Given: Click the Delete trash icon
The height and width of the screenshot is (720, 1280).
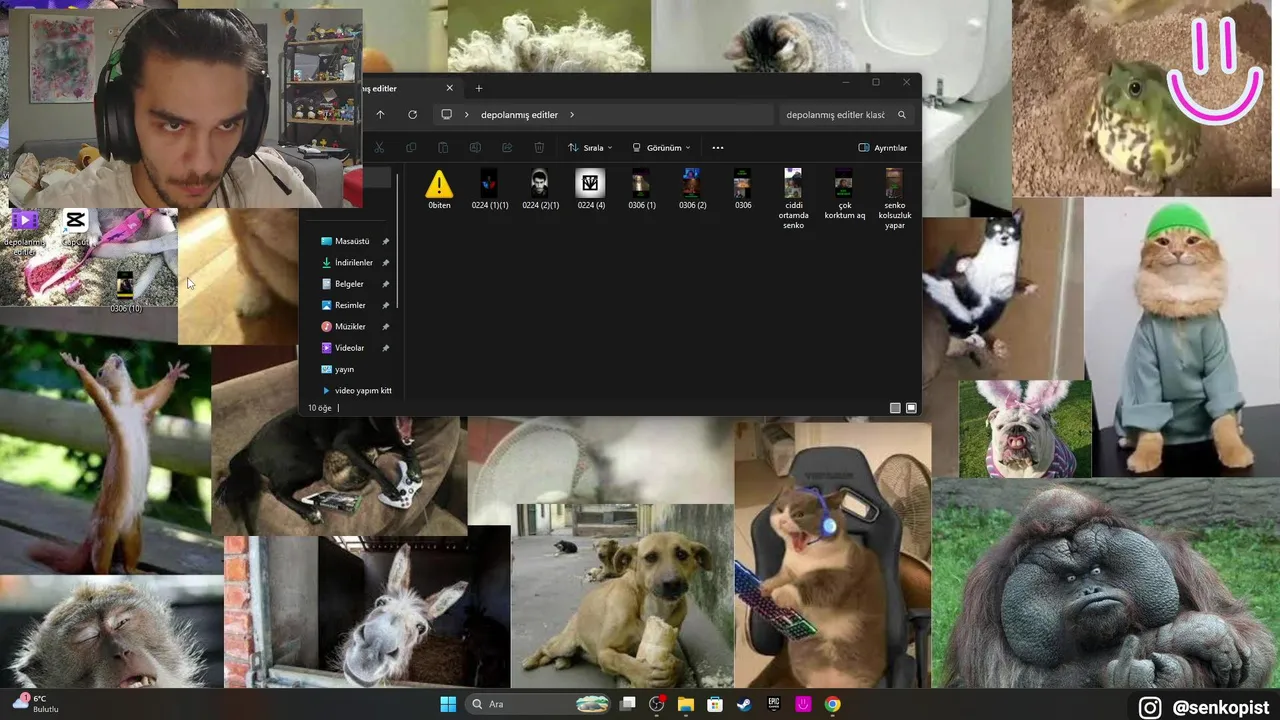Looking at the screenshot, I should 539,148.
